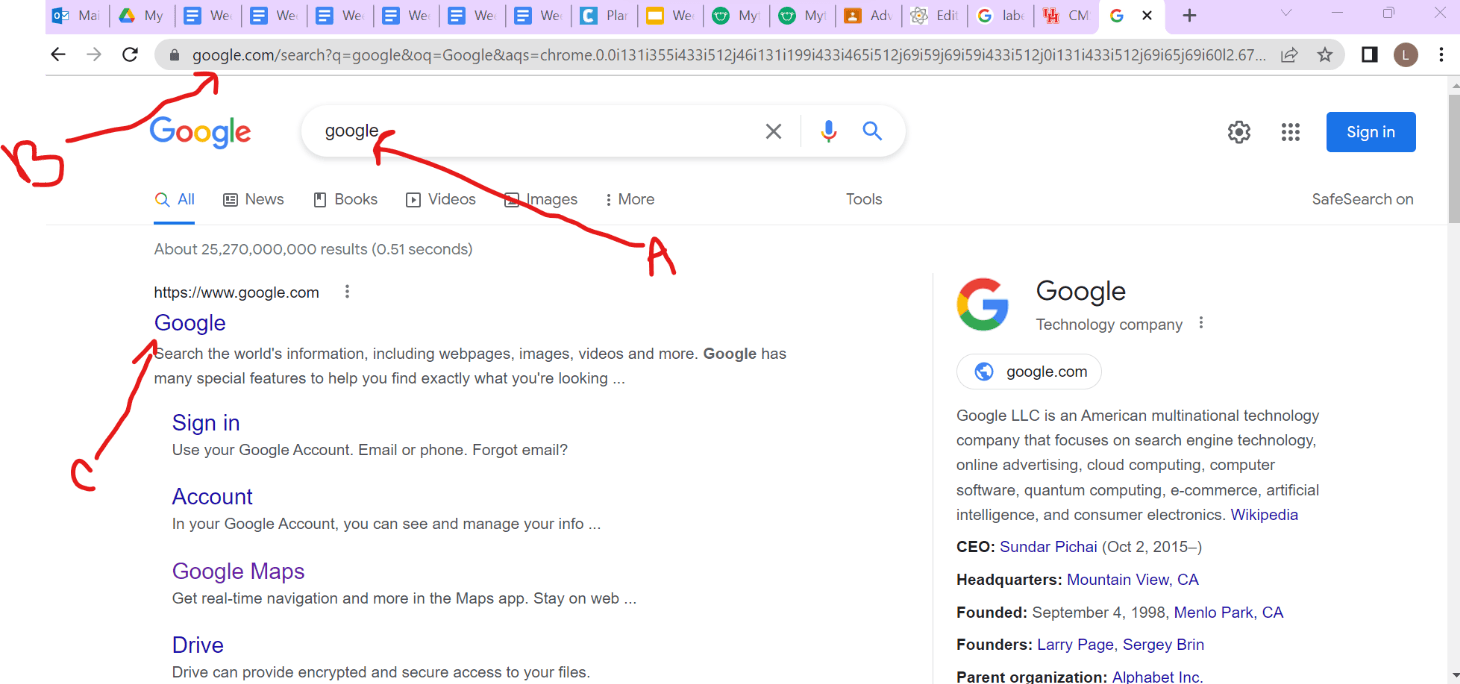This screenshot has width=1460, height=684.
Task: Open the tab search chevron
Action: [x=1286, y=14]
